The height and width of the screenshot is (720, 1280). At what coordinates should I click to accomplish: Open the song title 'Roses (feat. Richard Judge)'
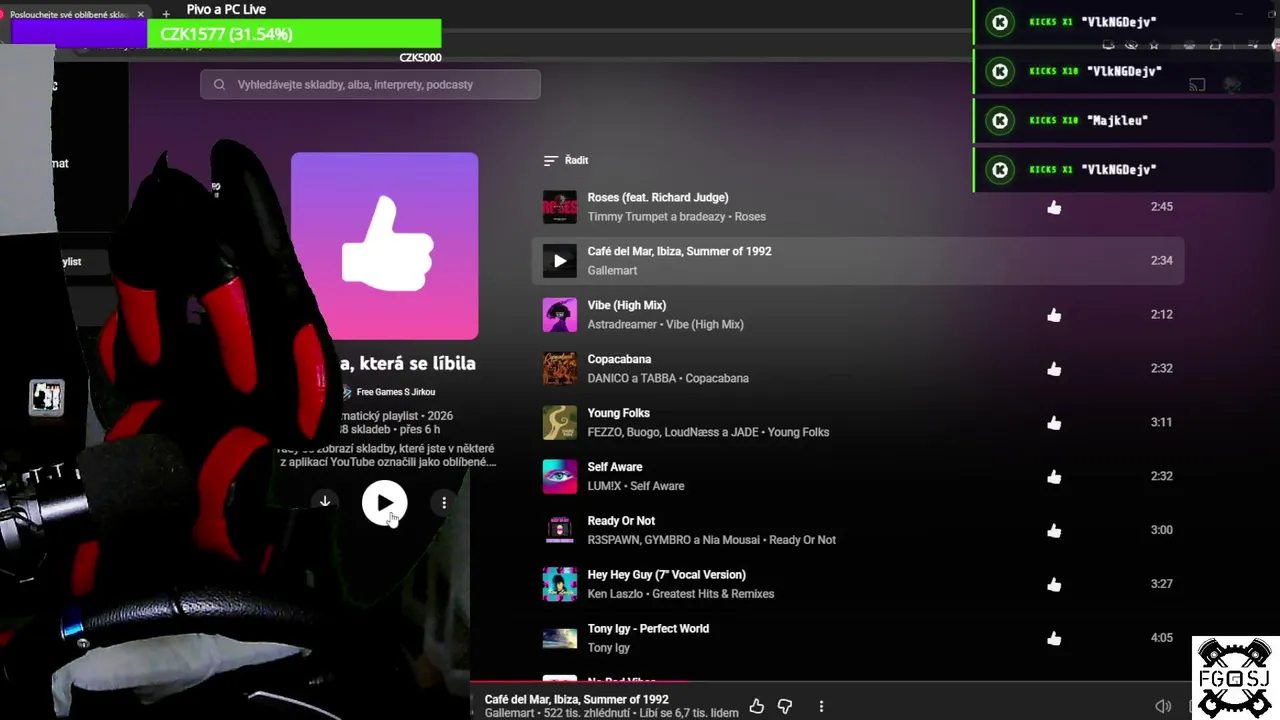pyautogui.click(x=658, y=198)
